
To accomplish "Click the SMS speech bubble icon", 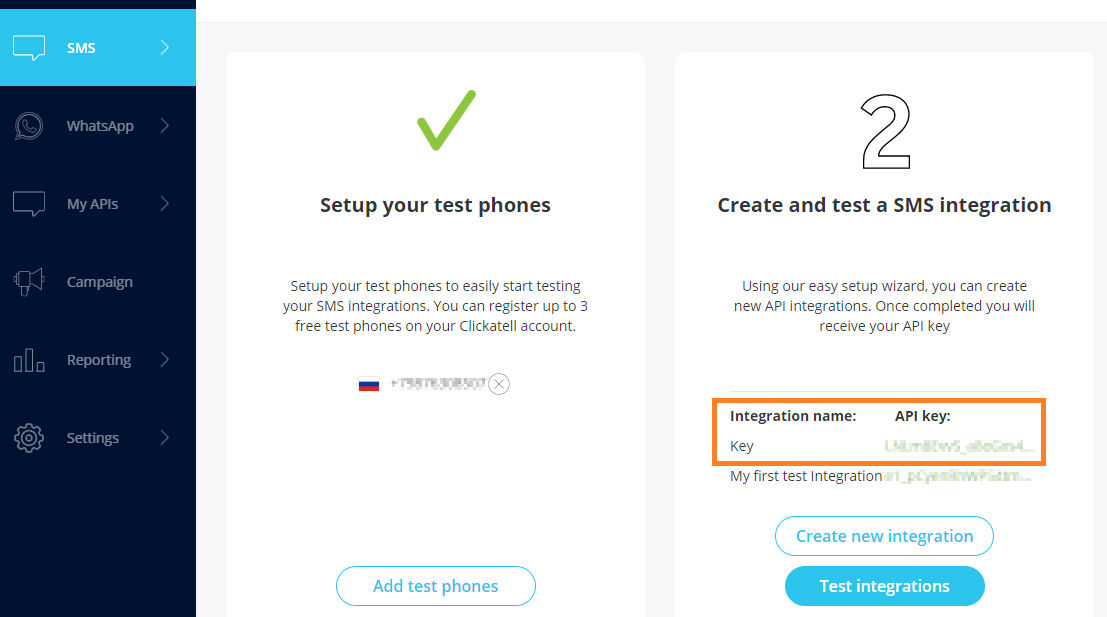I will click(x=29, y=48).
